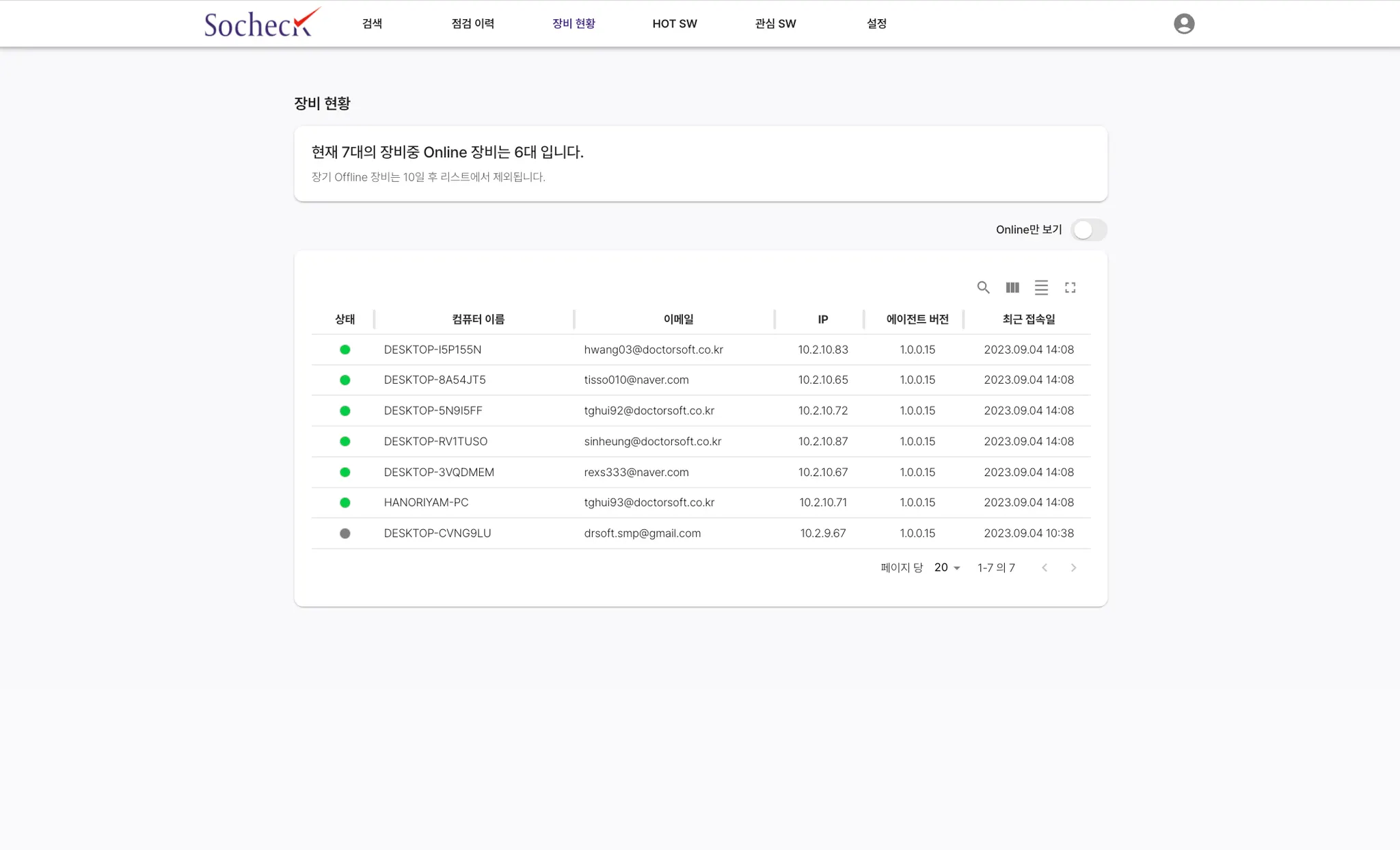Open the table search icon

(x=983, y=287)
